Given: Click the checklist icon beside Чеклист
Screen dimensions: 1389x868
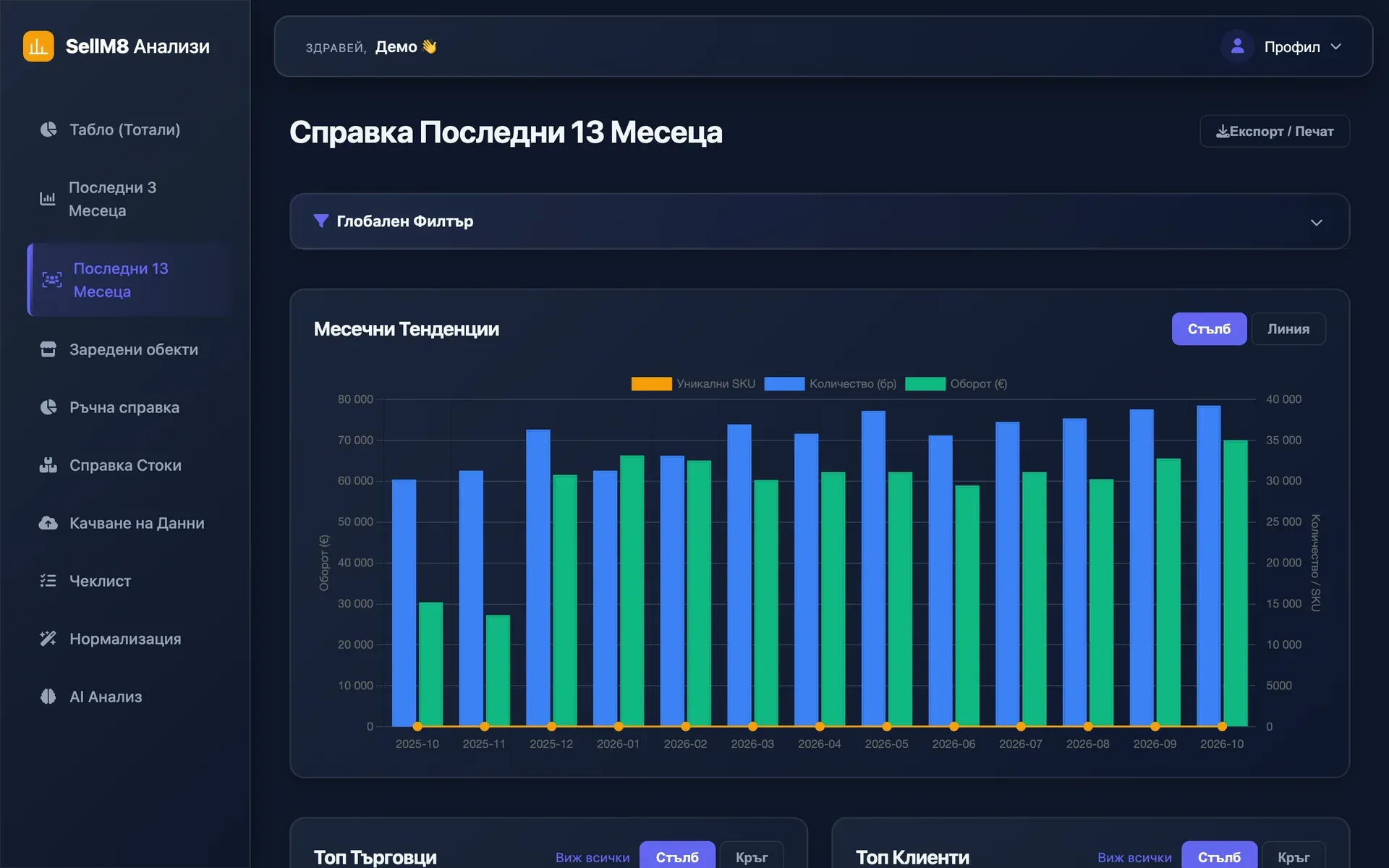Looking at the screenshot, I should pos(48,581).
